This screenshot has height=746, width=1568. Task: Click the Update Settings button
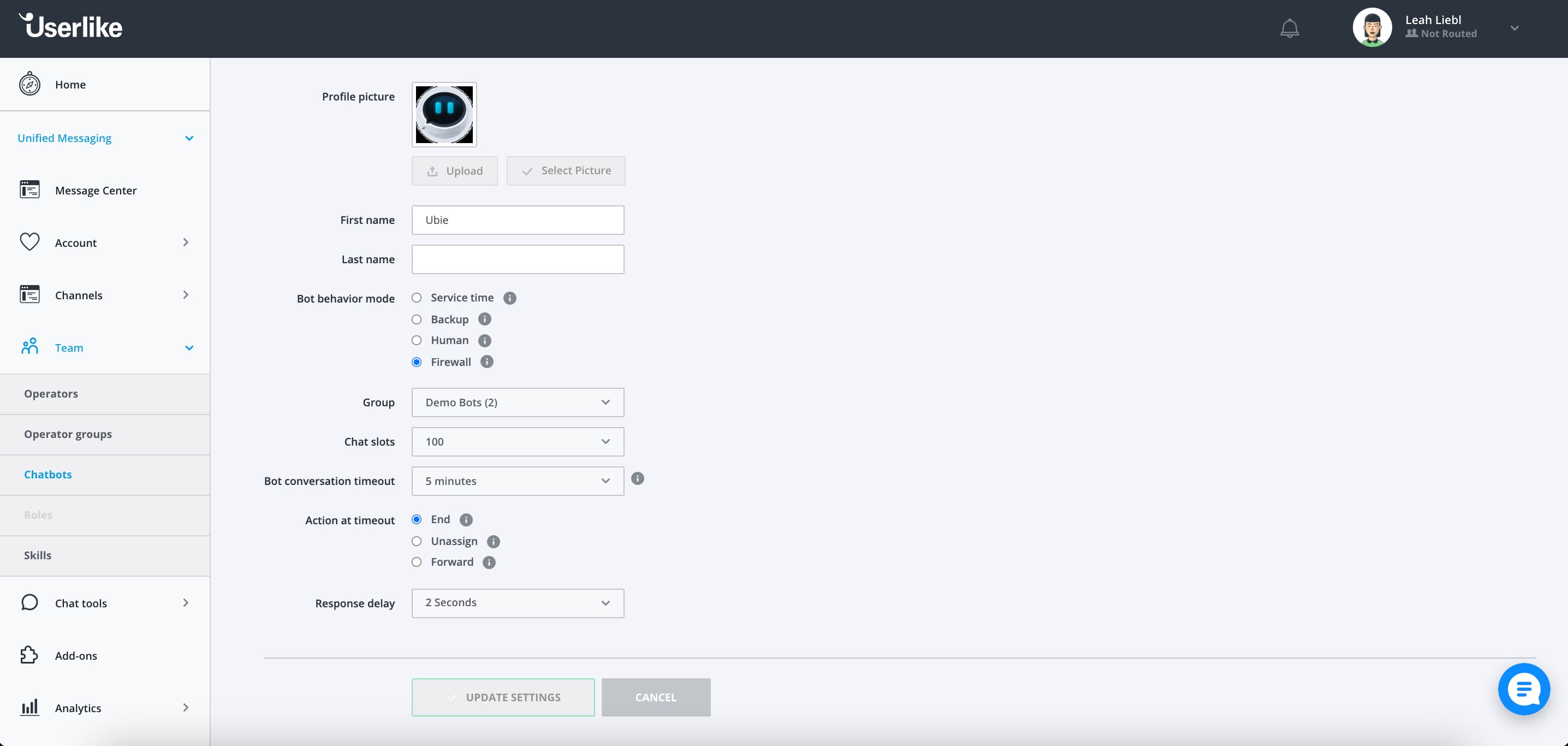[503, 697]
